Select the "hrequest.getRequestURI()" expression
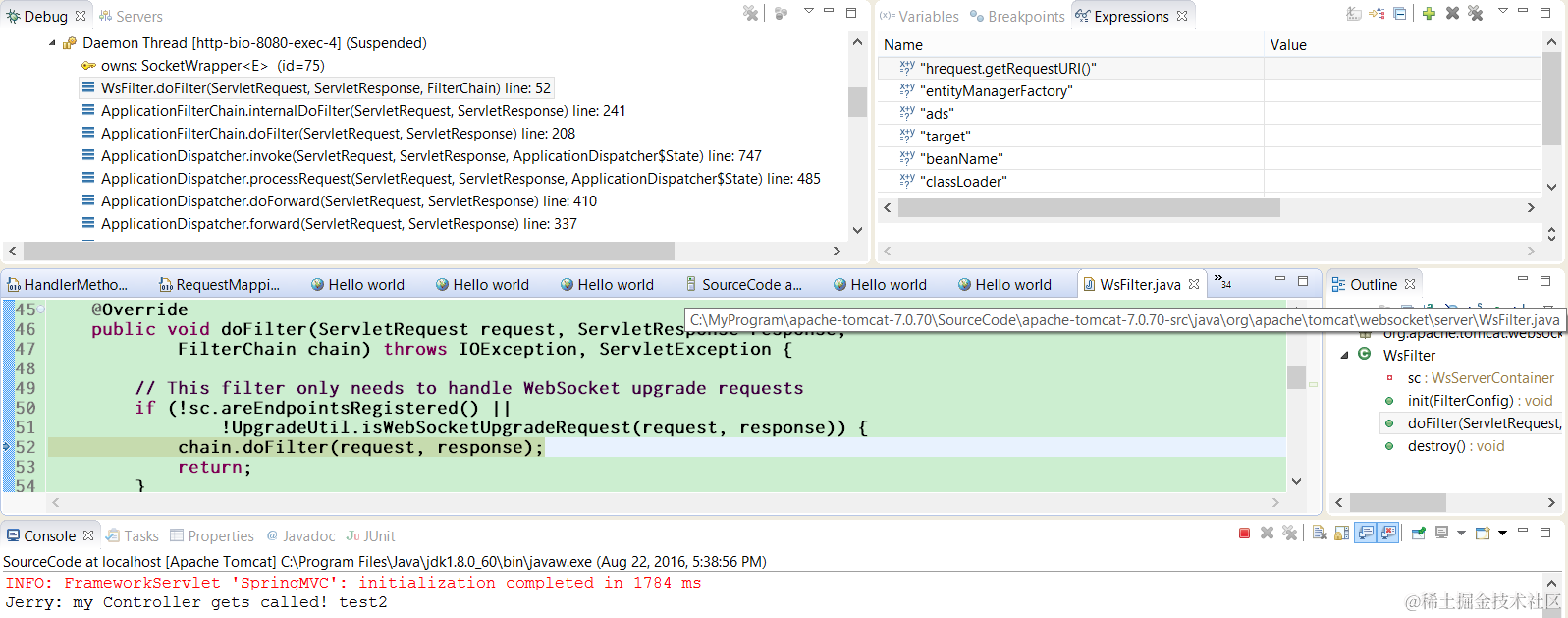This screenshot has height=618, width=1568. coord(1209,68)
